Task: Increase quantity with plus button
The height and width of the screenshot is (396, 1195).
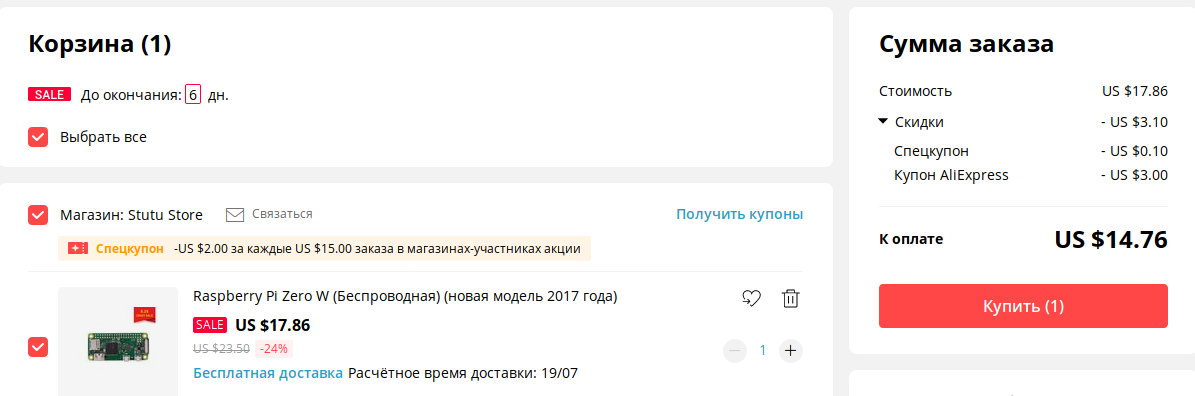Action: click(790, 350)
